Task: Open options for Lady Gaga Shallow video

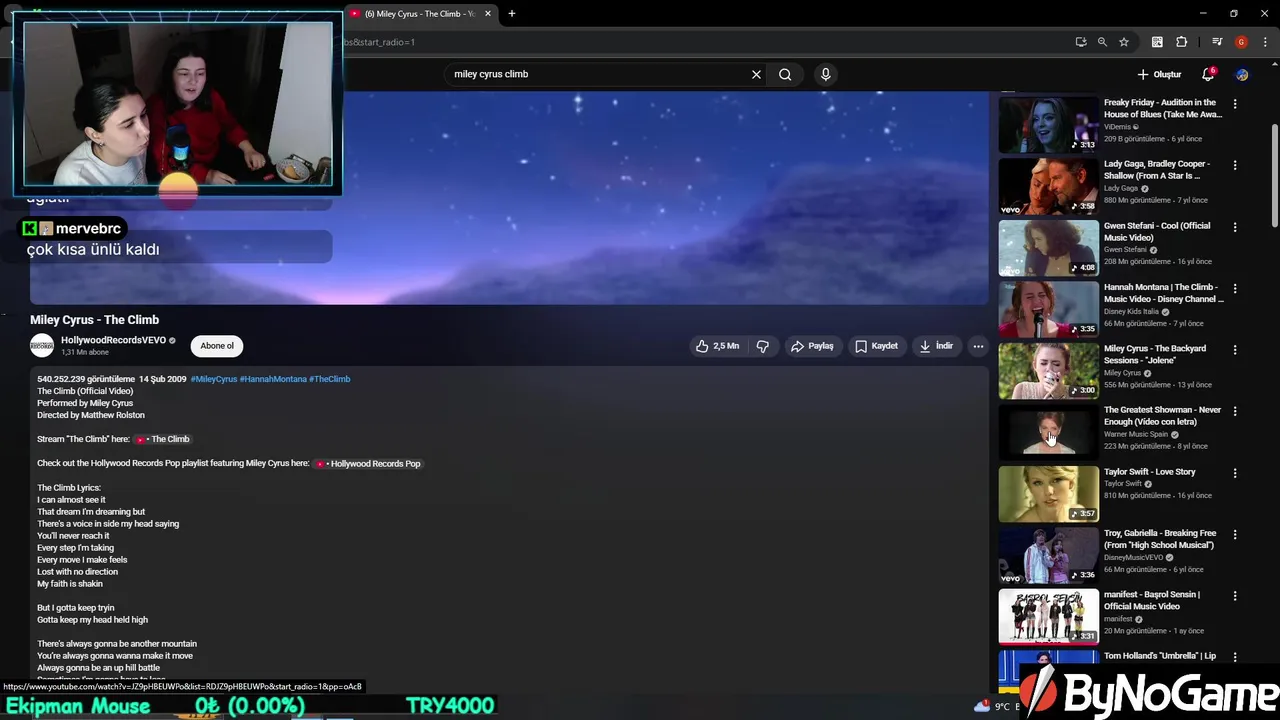Action: point(1235,165)
